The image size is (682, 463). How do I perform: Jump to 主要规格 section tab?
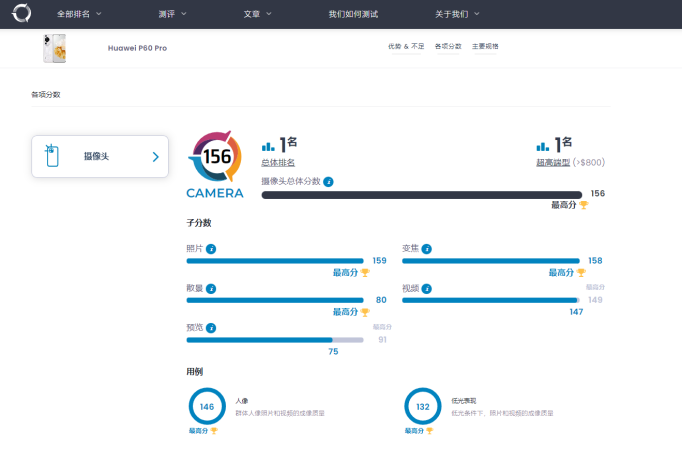[x=485, y=47]
